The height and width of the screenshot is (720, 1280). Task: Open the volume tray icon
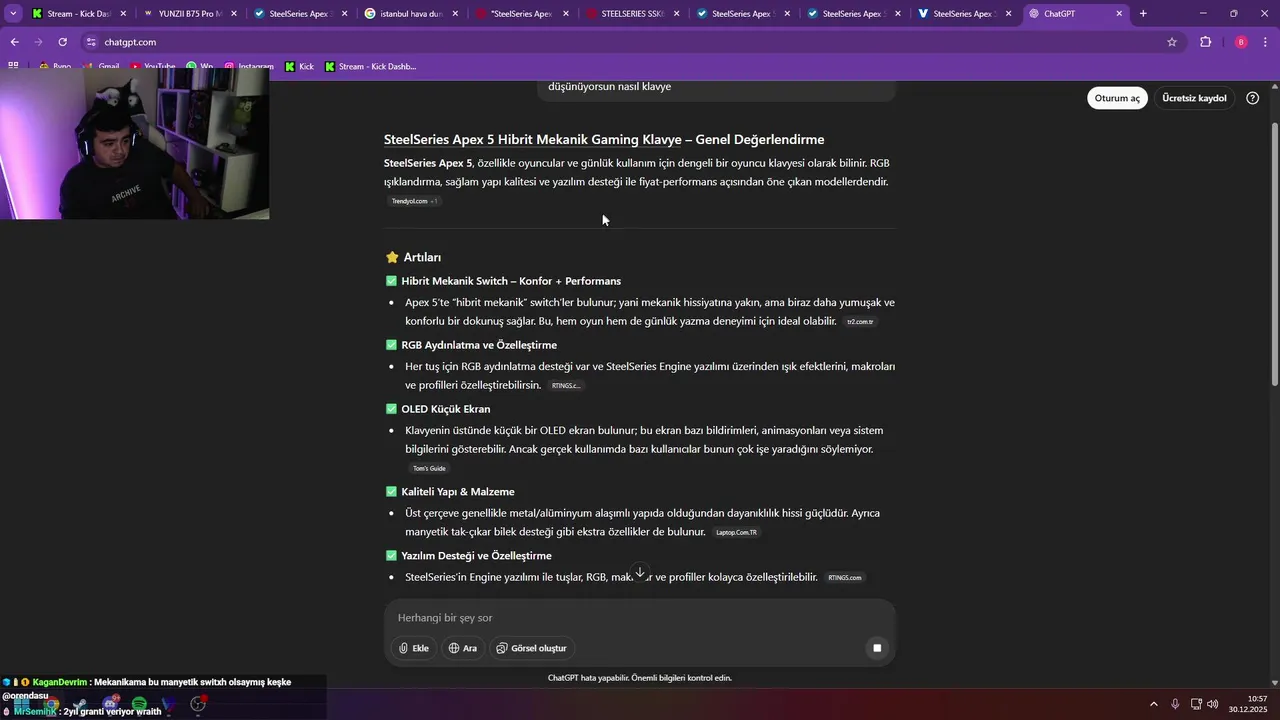tap(1213, 704)
